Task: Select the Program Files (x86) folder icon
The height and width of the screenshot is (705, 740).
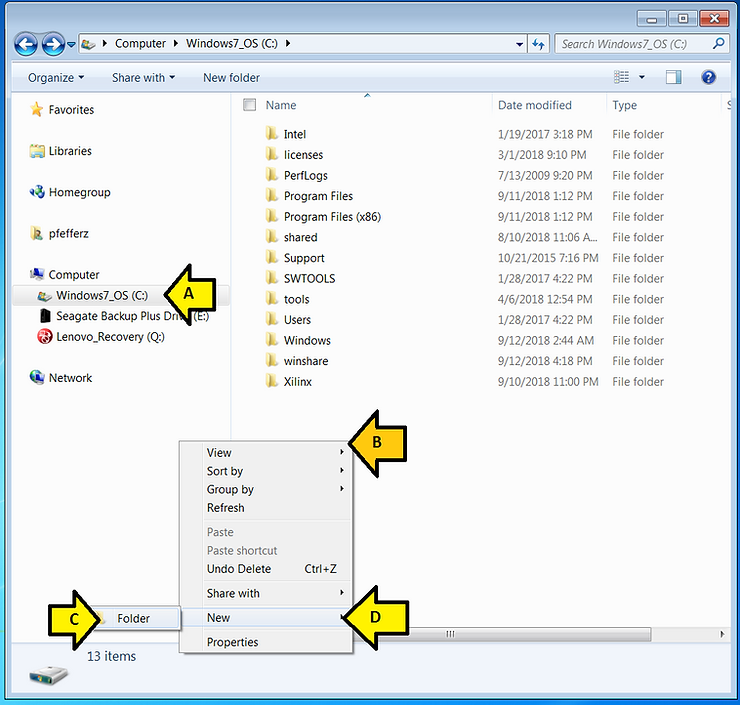Action: coord(271,216)
